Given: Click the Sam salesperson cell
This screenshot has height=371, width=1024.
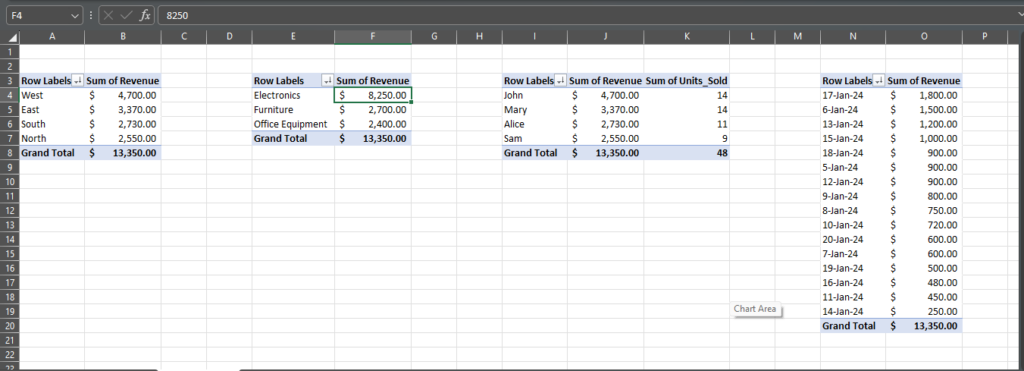Looking at the screenshot, I should click(x=535, y=138).
